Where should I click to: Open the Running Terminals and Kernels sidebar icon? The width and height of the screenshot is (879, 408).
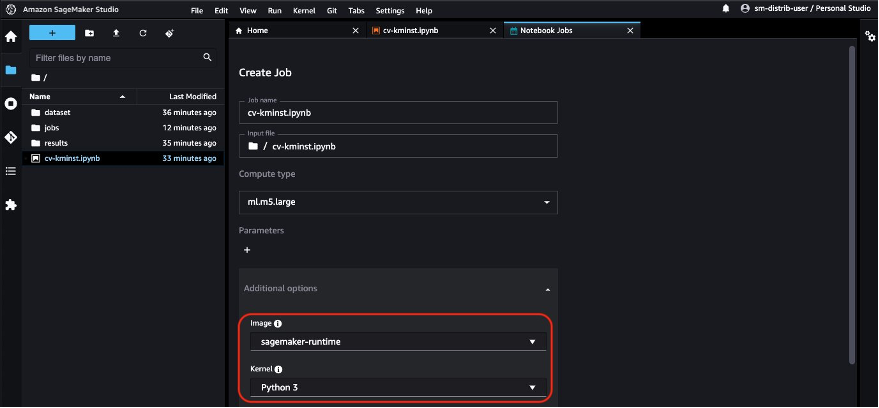(11, 104)
